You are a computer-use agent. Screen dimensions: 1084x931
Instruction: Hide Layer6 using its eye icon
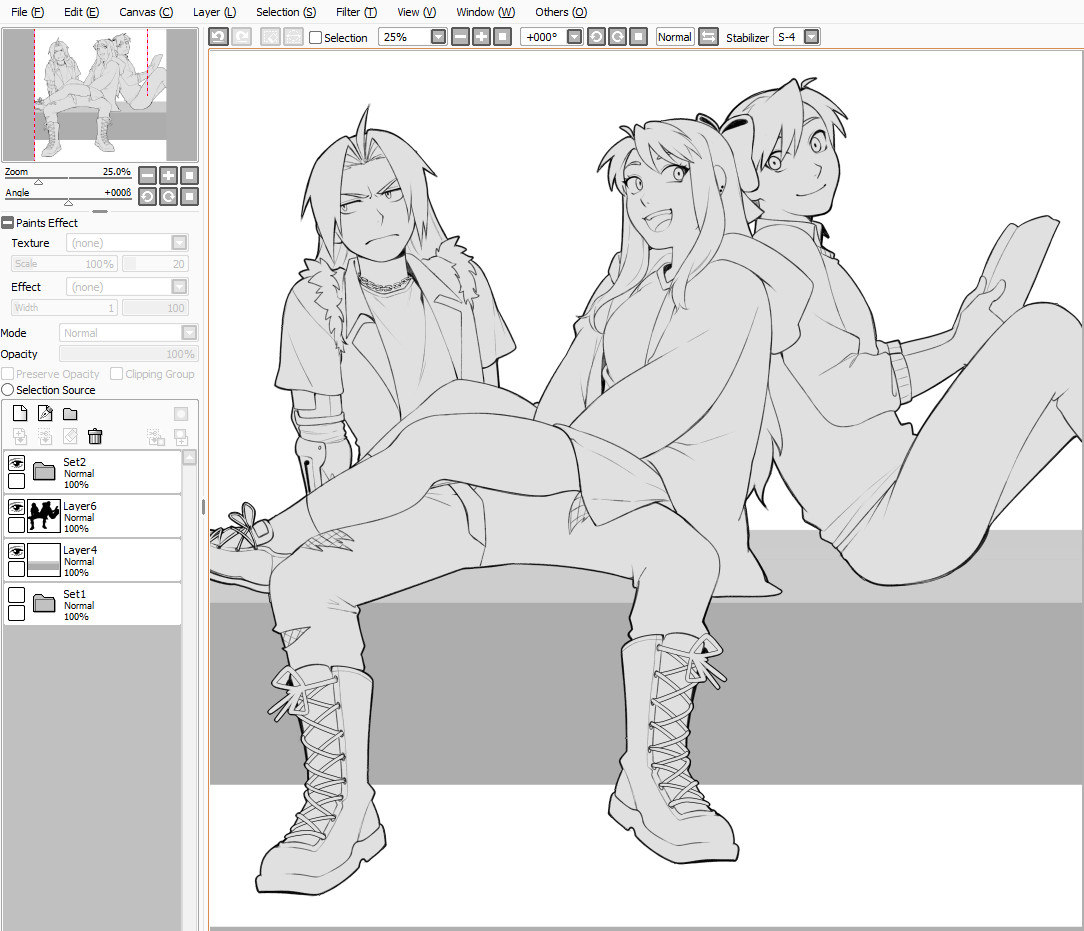(17, 507)
